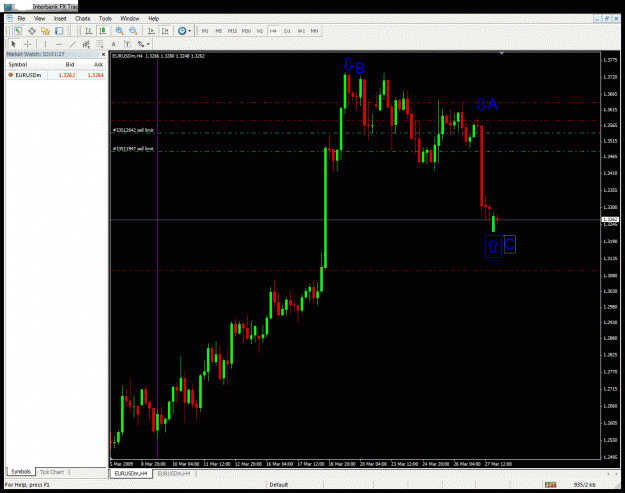Click the #33512042 sell limit order label
The width and height of the screenshot is (625, 493).
pos(133,130)
